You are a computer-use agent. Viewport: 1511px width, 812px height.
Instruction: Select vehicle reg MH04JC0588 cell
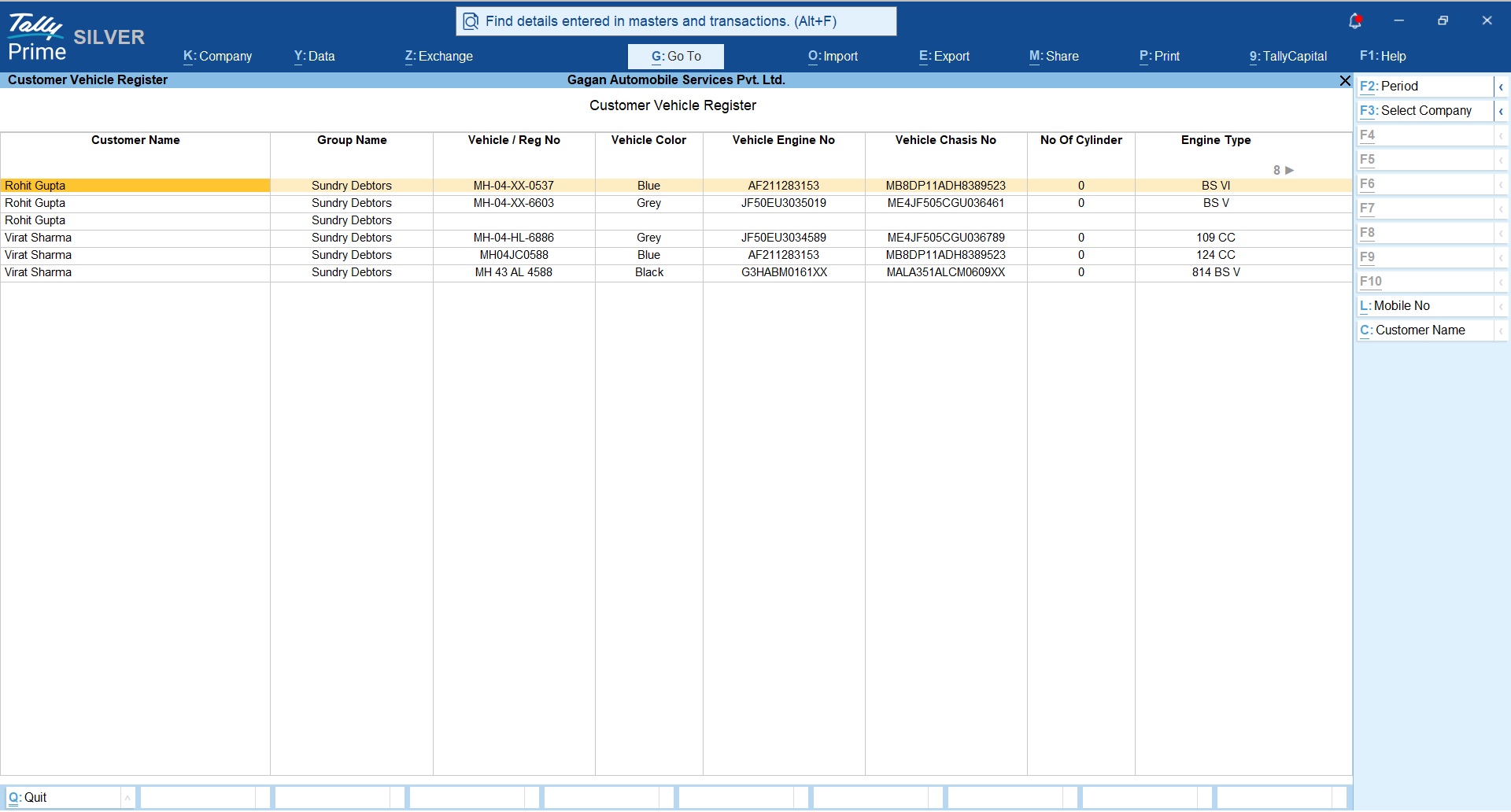coord(514,255)
